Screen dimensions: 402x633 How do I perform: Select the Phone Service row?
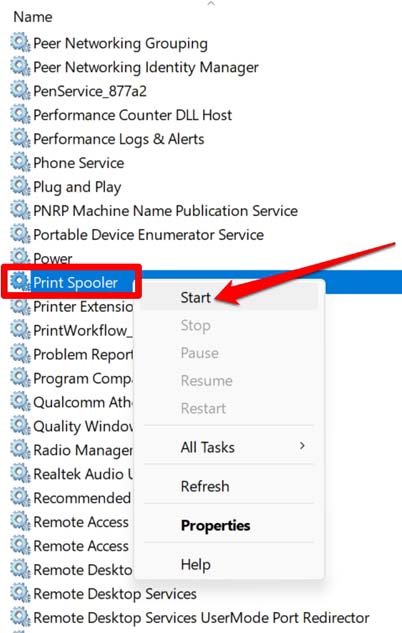79,163
